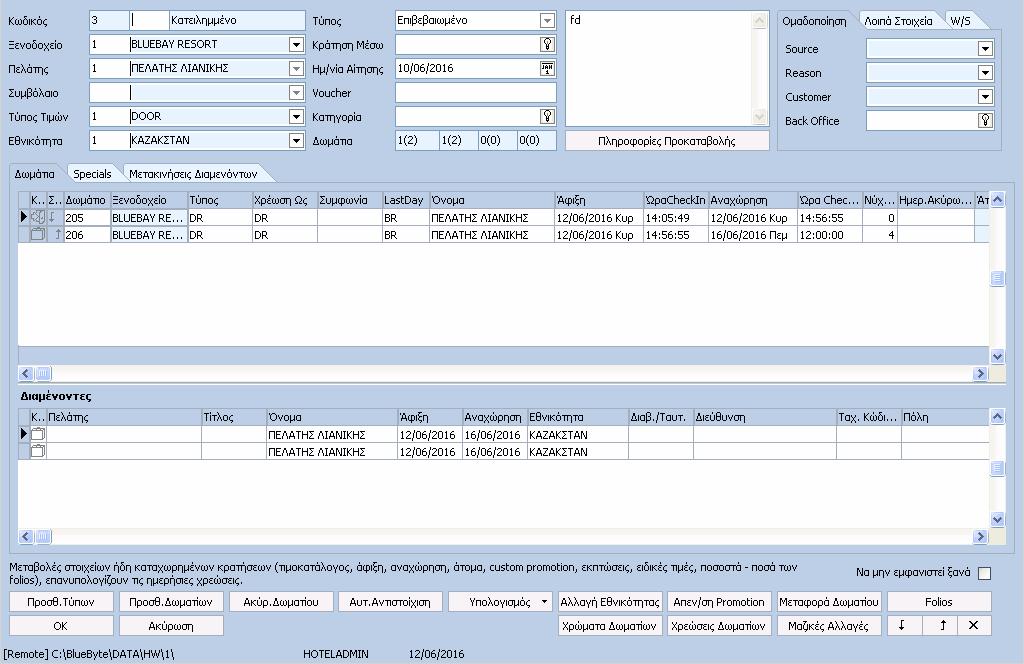The image size is (1024, 664).
Task: Click Αλλαγή Εθνικότητας button
Action: tap(610, 602)
